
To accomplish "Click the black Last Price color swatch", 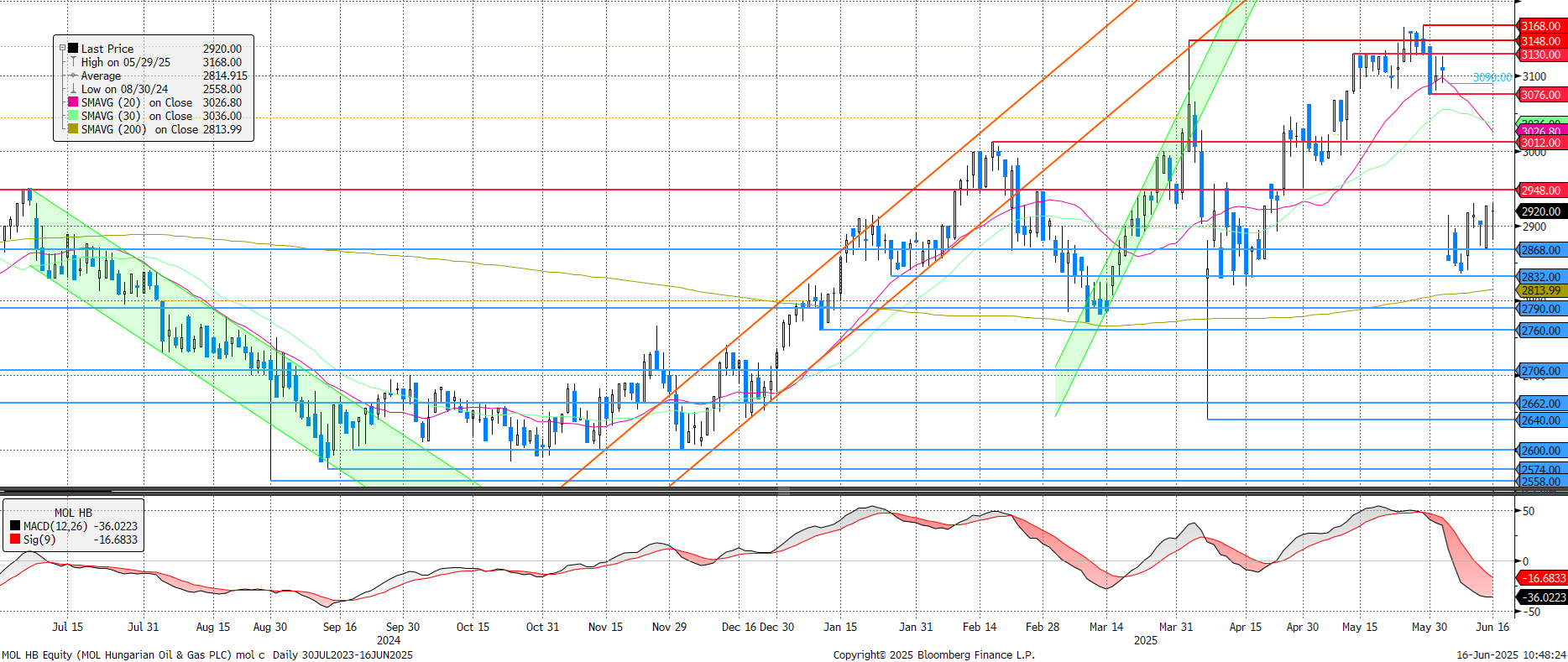I will pyautogui.click(x=73, y=49).
